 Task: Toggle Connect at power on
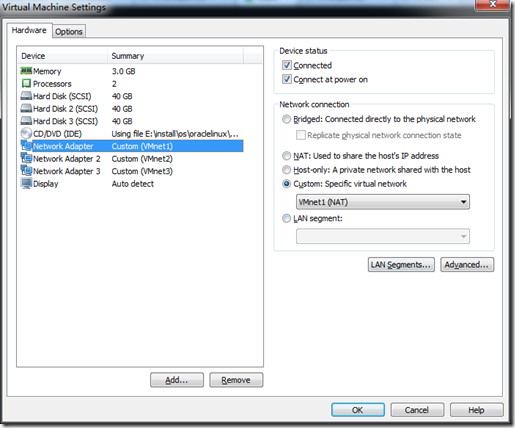pos(287,79)
